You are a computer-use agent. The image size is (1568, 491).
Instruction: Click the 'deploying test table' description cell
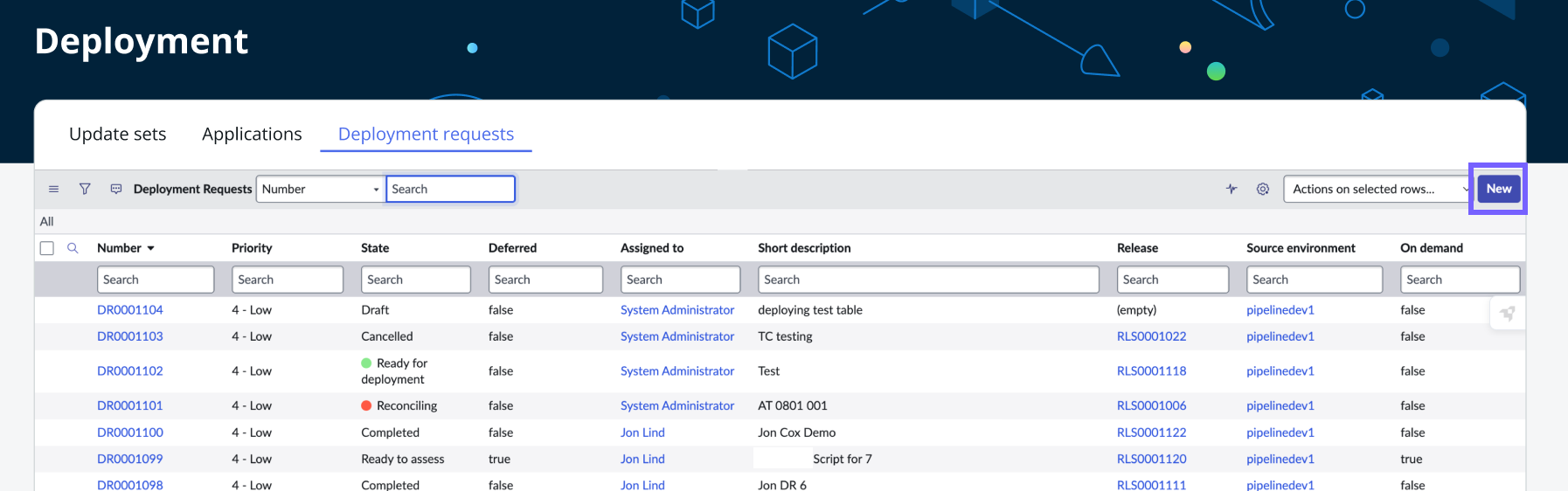tap(810, 310)
